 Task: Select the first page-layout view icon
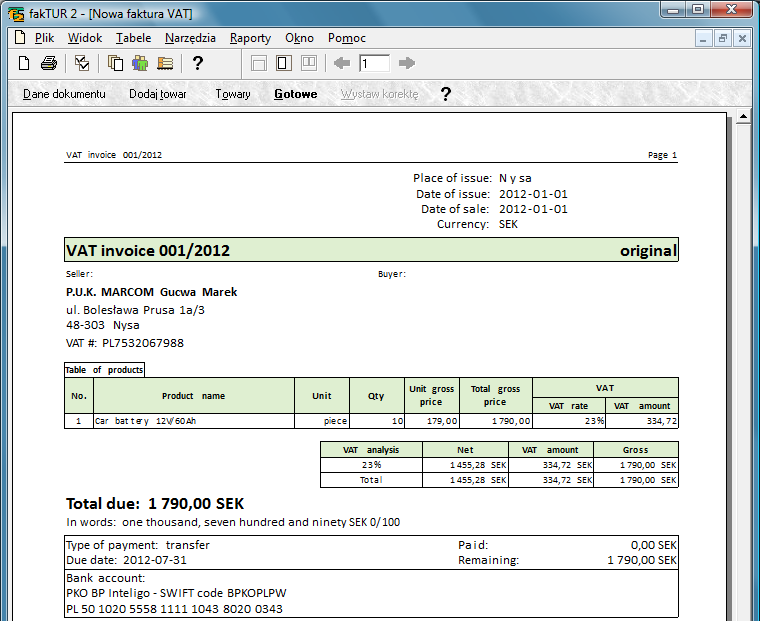coord(259,63)
